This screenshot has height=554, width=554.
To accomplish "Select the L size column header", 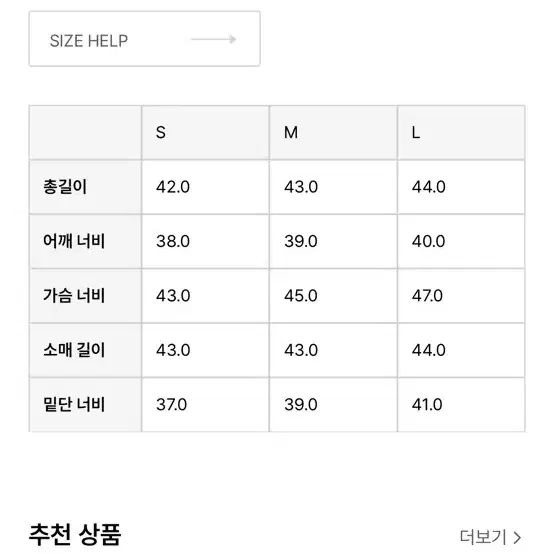I will tap(461, 132).
